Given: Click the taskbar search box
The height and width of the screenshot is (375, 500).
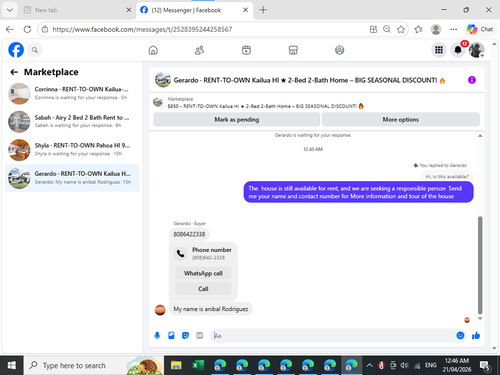Looking at the screenshot, I should coord(94,365).
